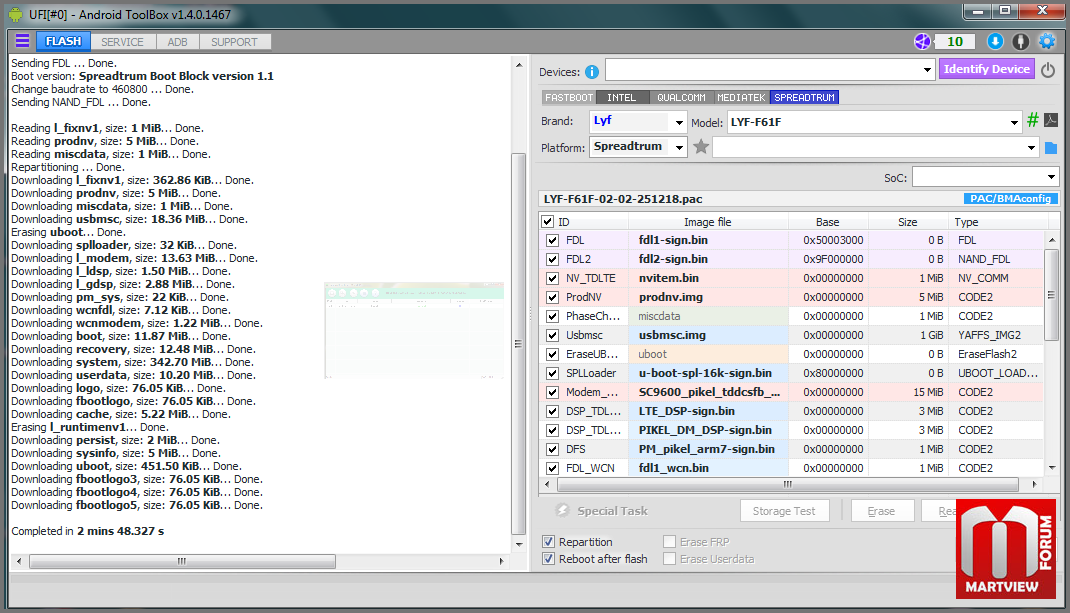This screenshot has width=1070, height=613.
Task: Select the MEDIATEK platform tab
Action: click(x=741, y=98)
